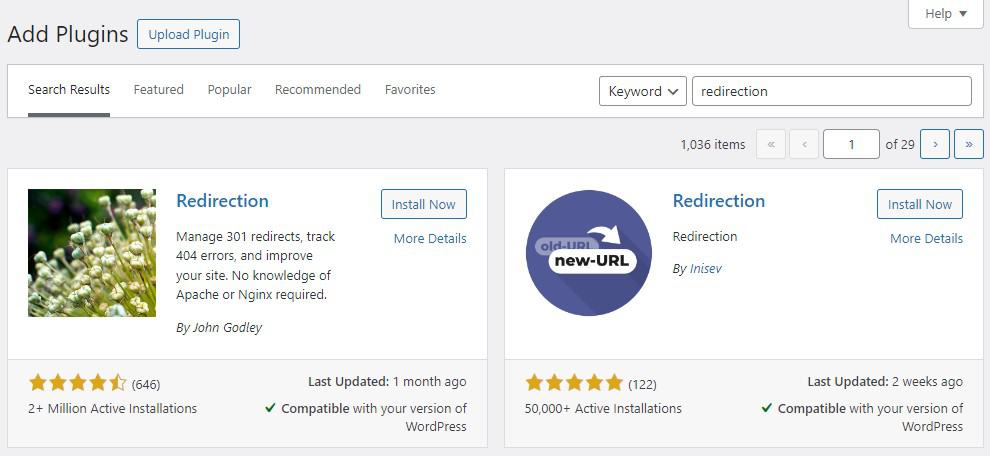
Task: Click Last Updated: 2 weeks ago text
Action: (885, 382)
